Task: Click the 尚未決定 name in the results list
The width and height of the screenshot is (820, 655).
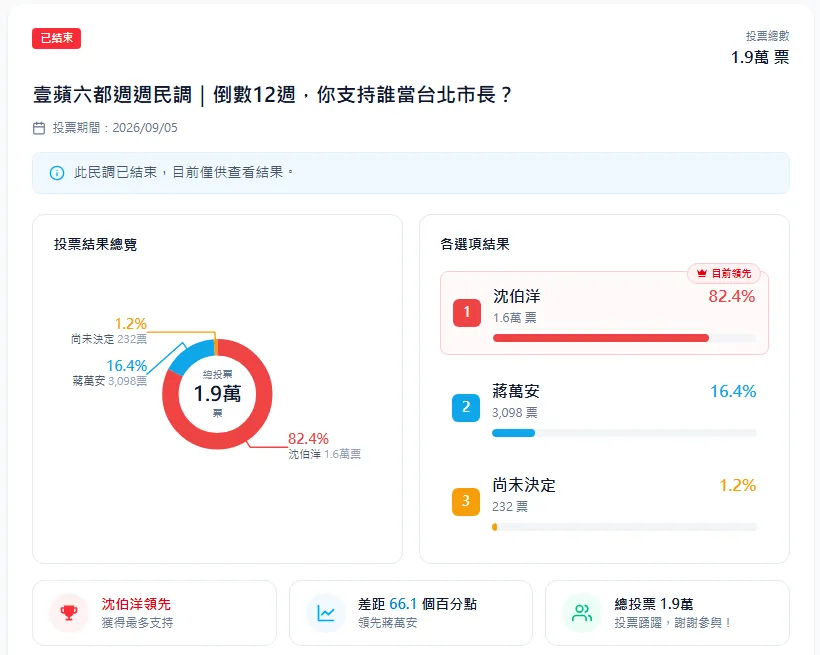Action: pos(523,485)
